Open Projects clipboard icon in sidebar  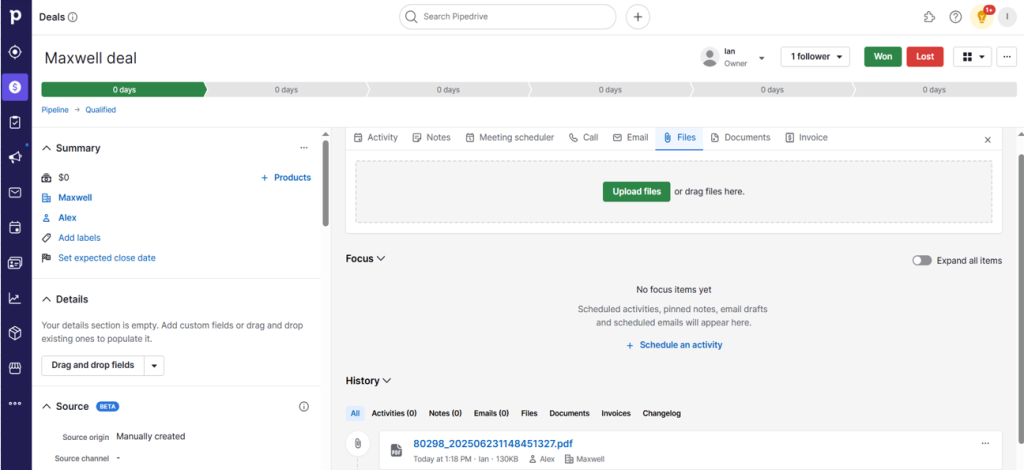click(x=15, y=122)
